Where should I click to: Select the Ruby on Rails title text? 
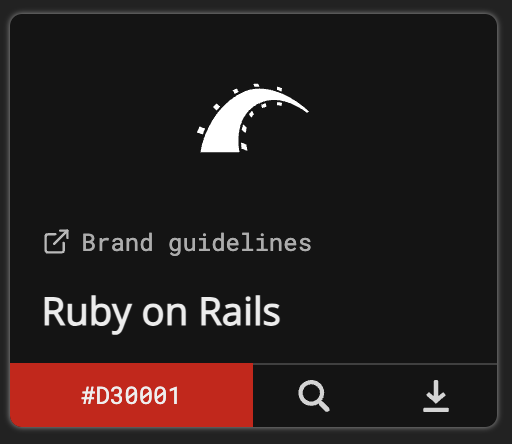(161, 313)
